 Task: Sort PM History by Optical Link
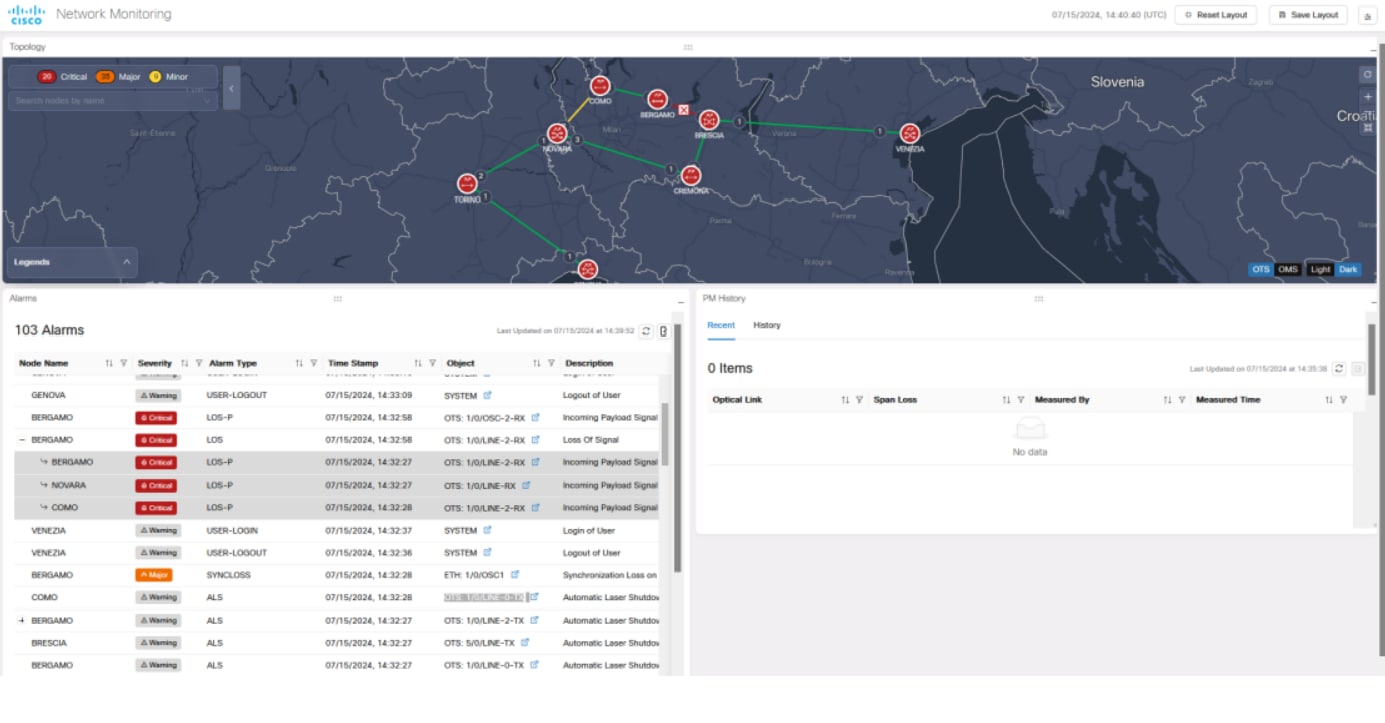click(845, 400)
